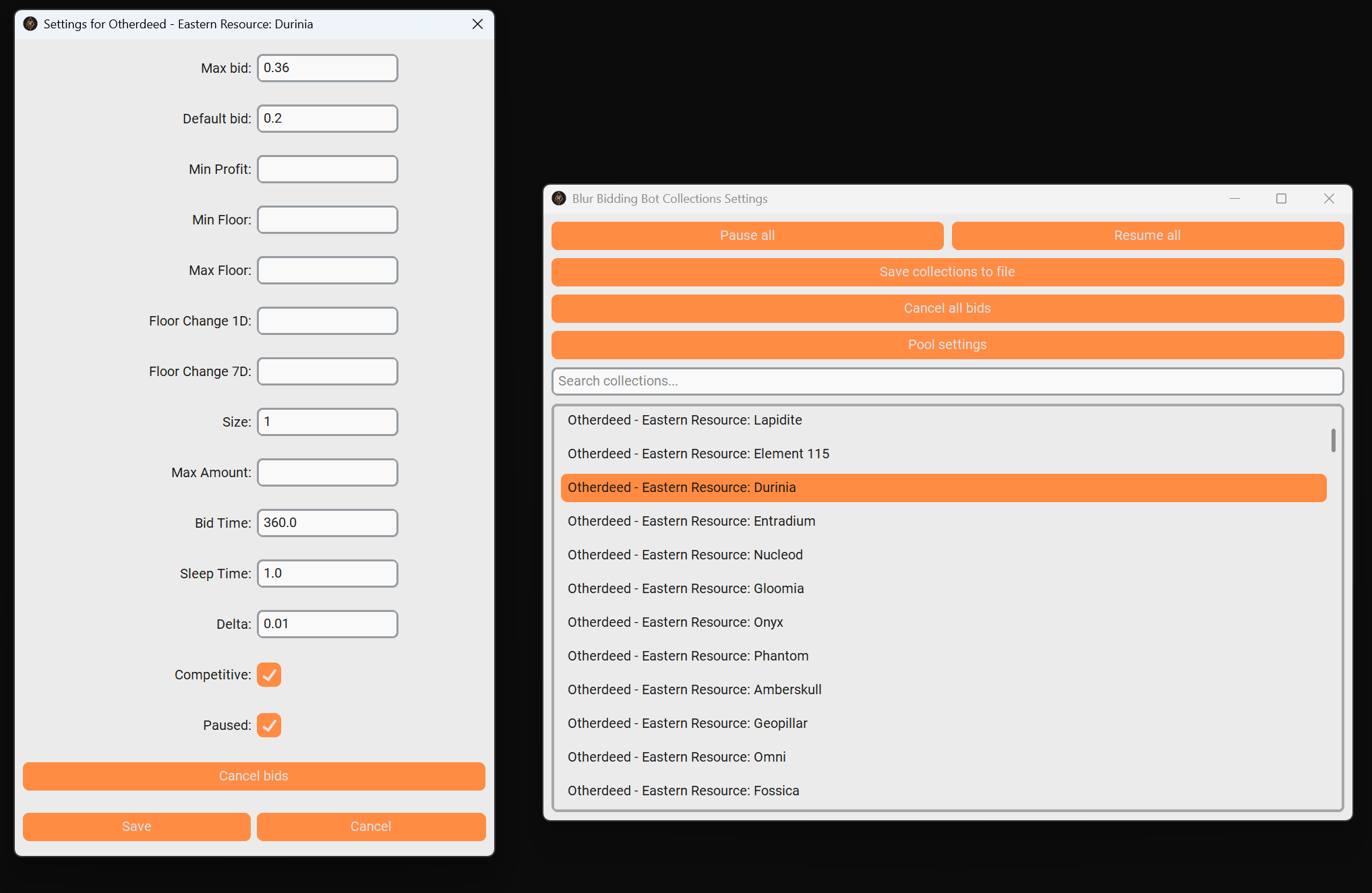
Task: Focus the Search collections field
Action: click(x=947, y=381)
